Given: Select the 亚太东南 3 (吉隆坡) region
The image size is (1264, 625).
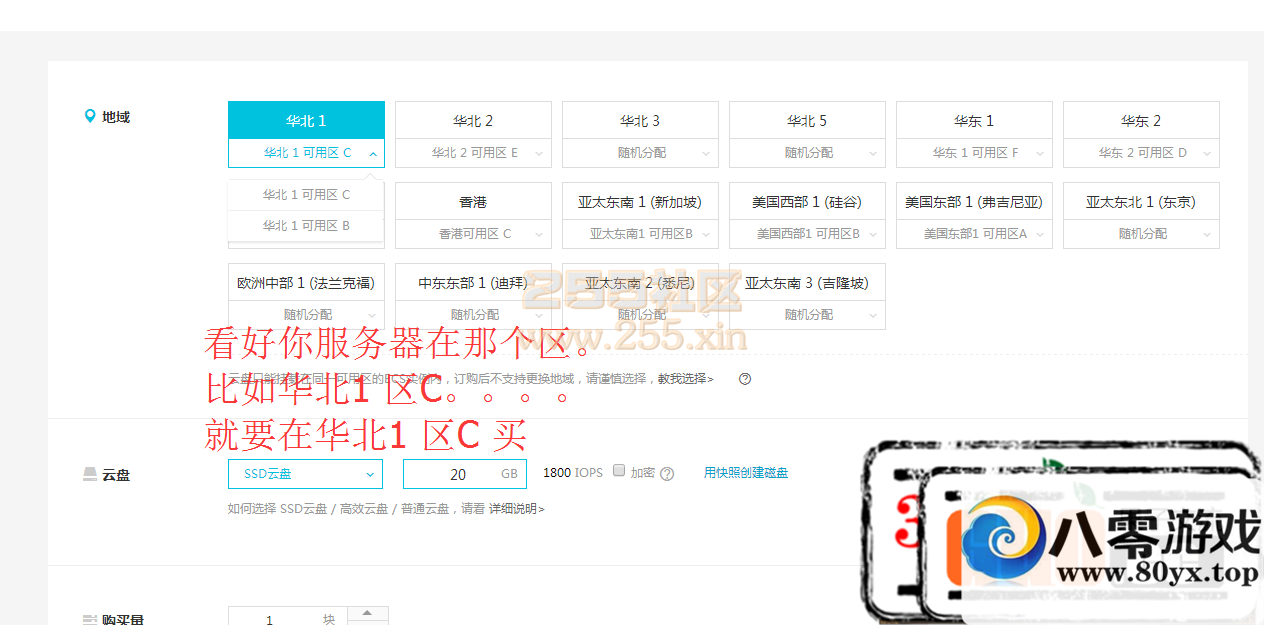Looking at the screenshot, I should point(807,282).
